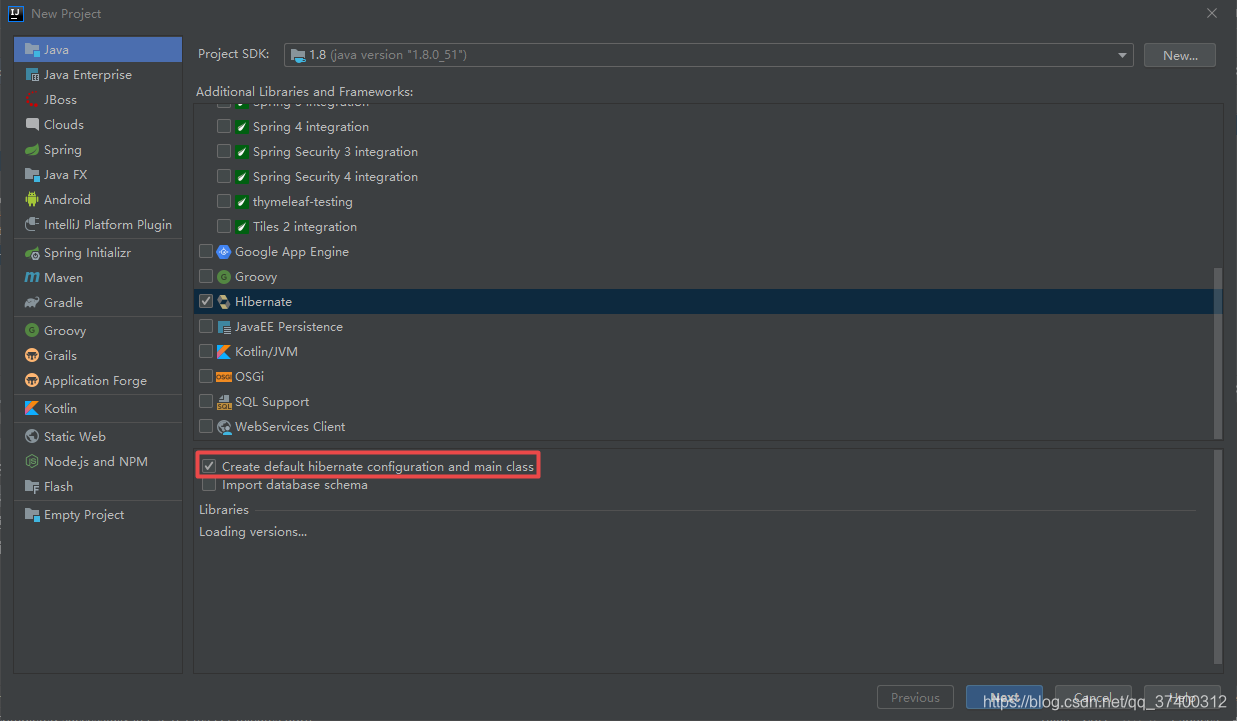This screenshot has height=721, width=1237.
Task: Pick the Gradle elephant icon
Action: pyautogui.click(x=33, y=302)
